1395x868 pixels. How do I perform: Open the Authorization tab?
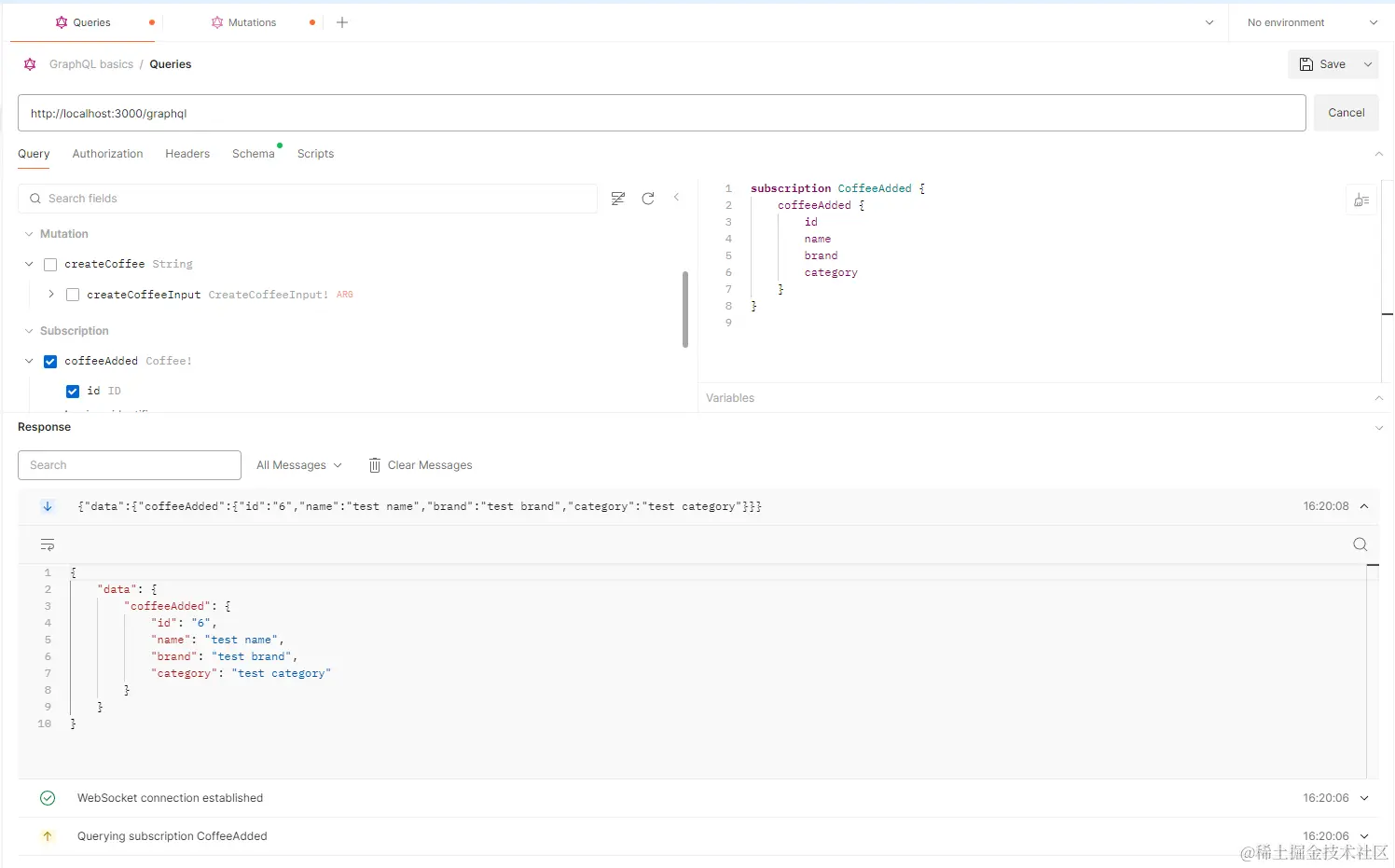pyautogui.click(x=107, y=154)
